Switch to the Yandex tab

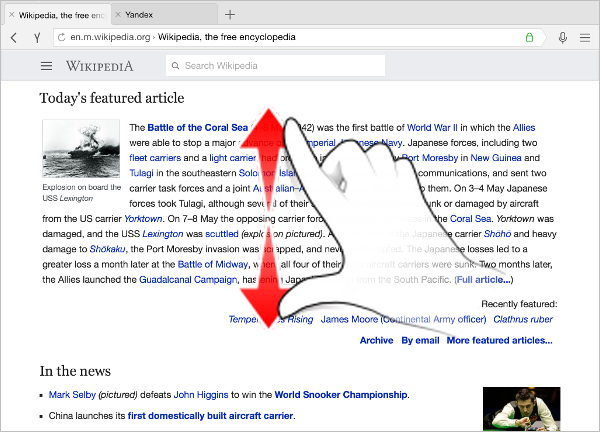click(165, 15)
